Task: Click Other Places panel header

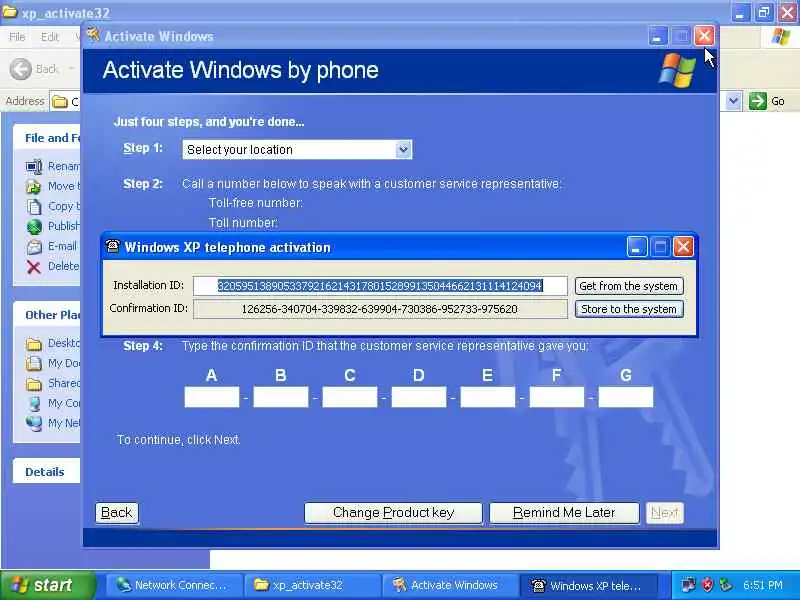Action: (47, 315)
